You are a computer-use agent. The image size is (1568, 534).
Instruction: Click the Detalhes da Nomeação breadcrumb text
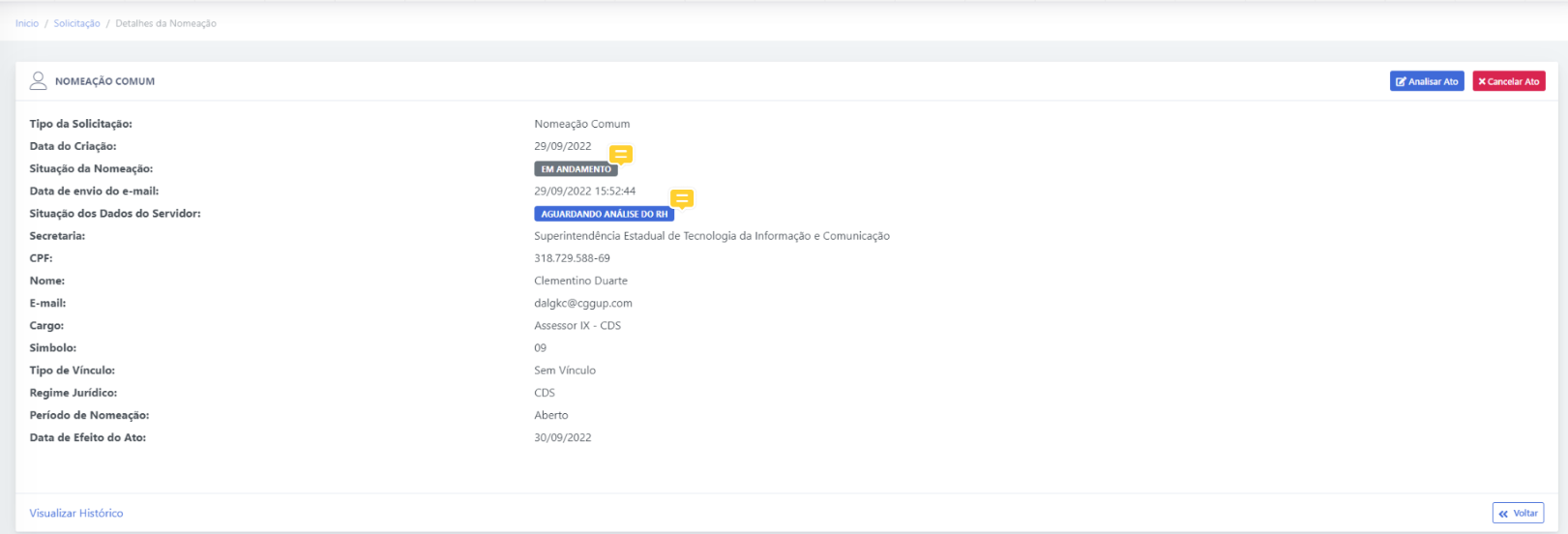(x=165, y=23)
